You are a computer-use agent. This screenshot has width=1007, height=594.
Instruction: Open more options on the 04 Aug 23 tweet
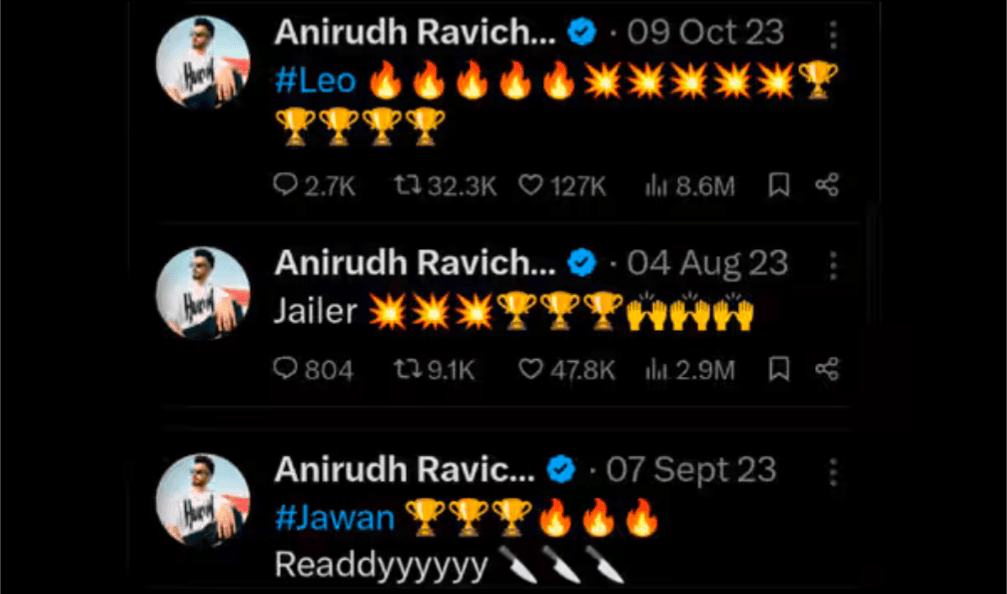(x=833, y=265)
